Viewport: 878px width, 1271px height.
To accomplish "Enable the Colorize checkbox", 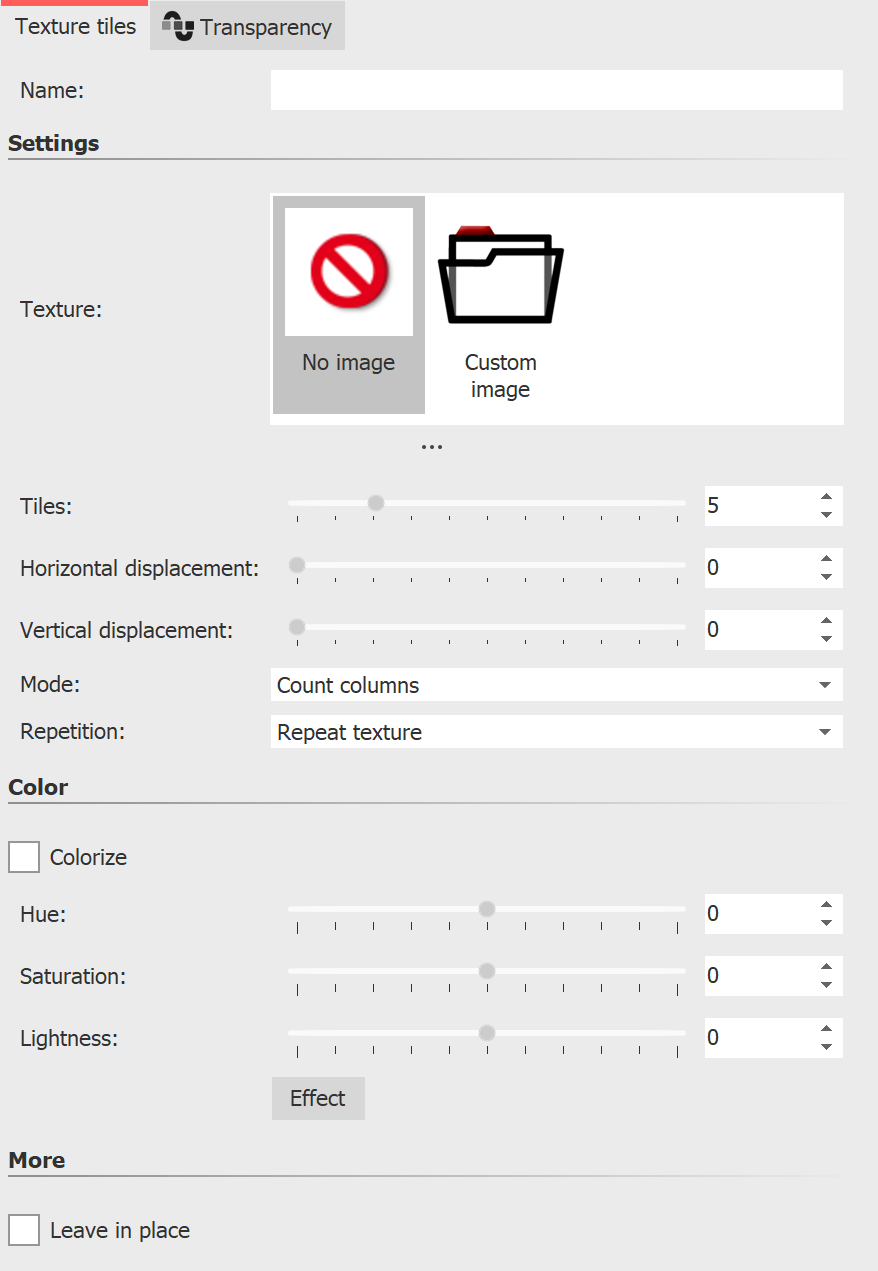I will (24, 857).
